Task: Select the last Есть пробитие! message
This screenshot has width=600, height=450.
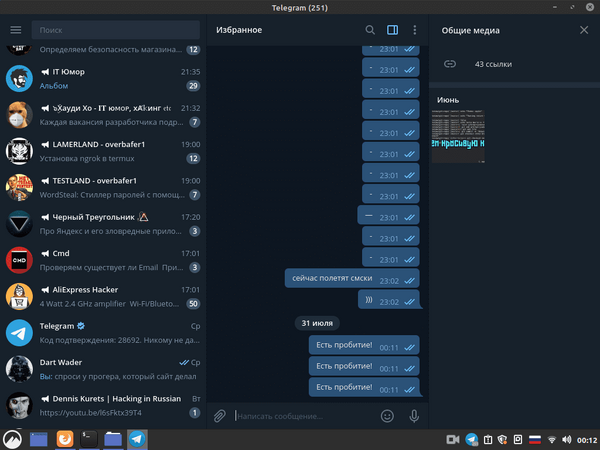Action: [364, 387]
